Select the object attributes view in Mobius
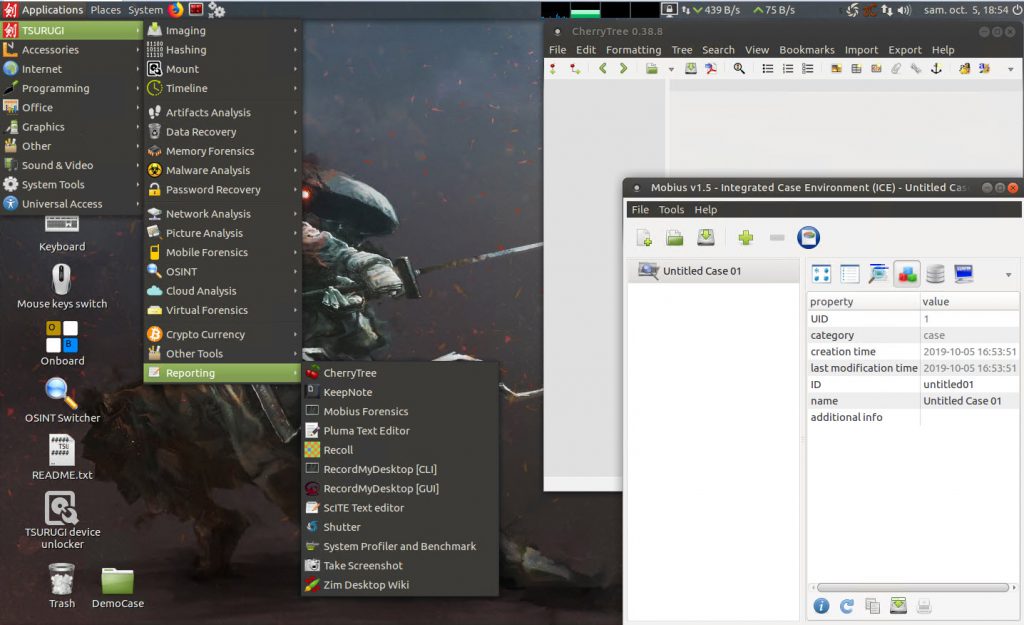This screenshot has width=1024, height=625. [906, 272]
